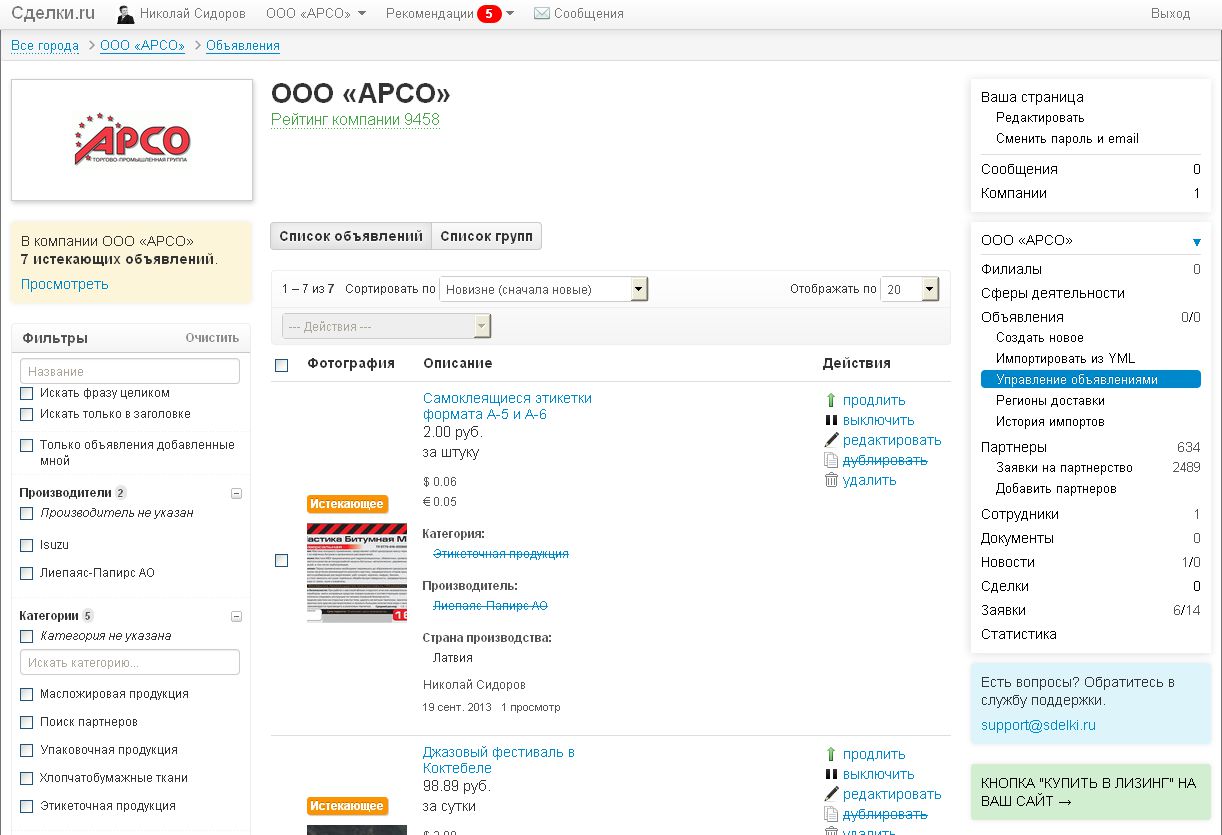
Task: Open История импортов menu item
Action: coord(1050,422)
